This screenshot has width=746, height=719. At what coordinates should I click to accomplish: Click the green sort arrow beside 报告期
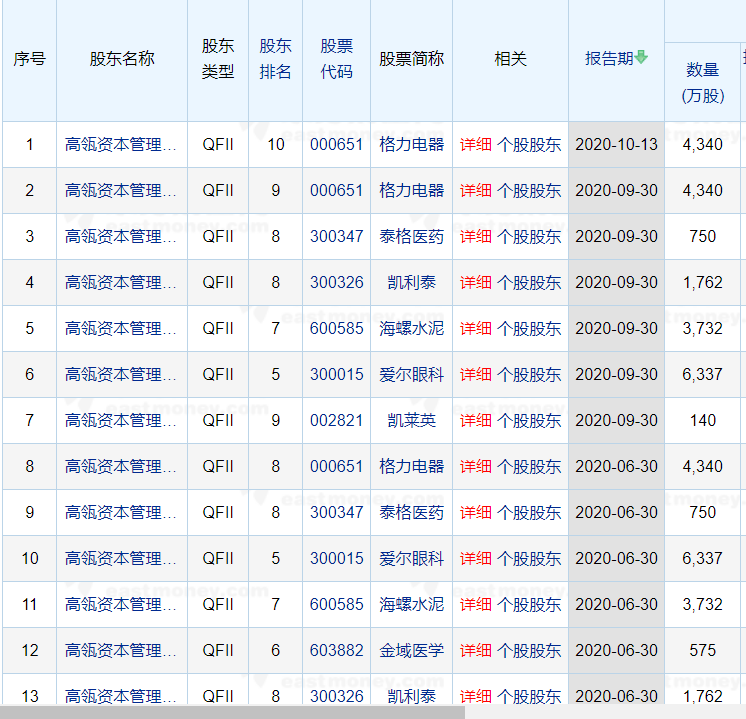click(x=642, y=58)
